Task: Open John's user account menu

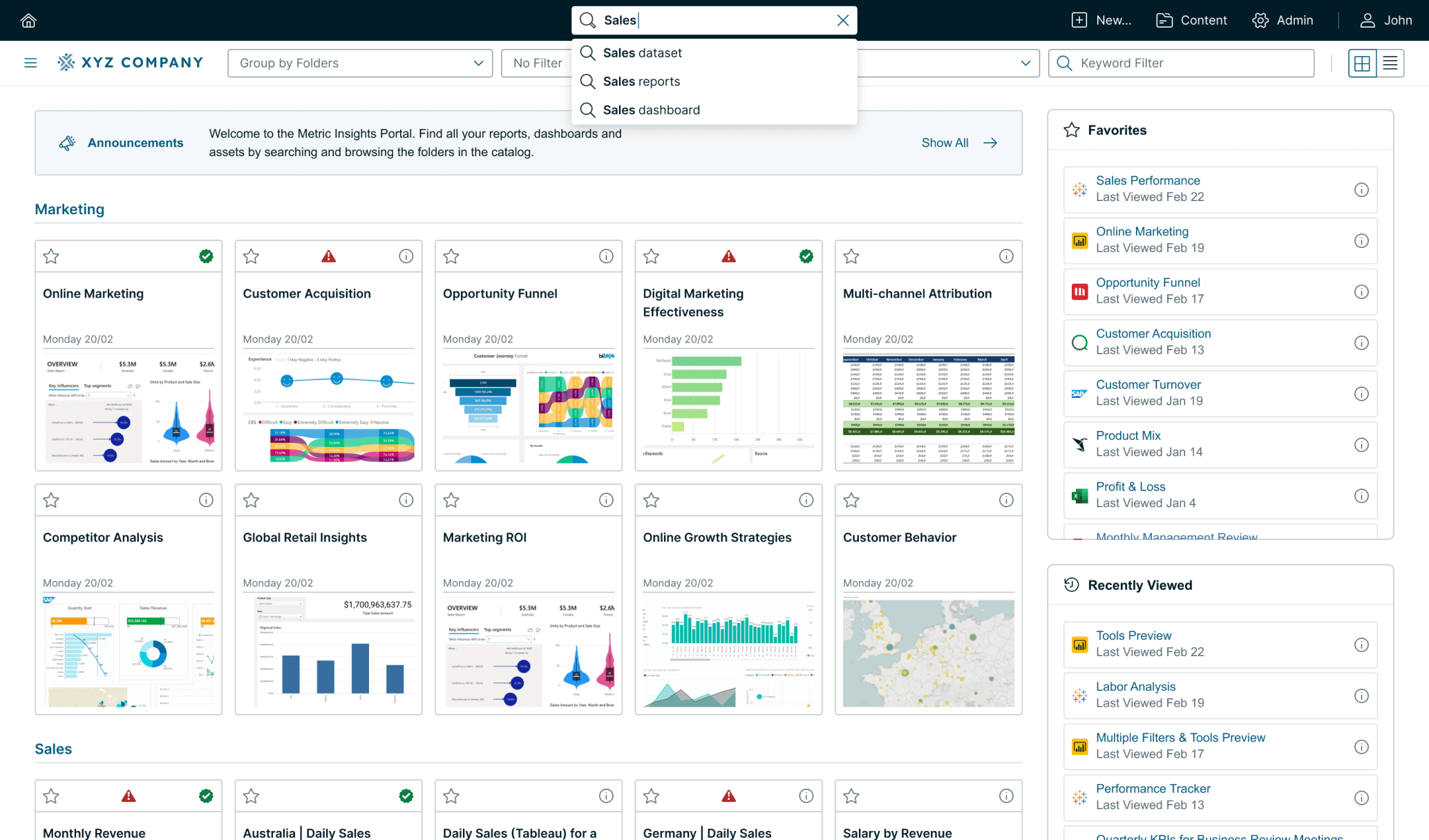Action: [1386, 20]
